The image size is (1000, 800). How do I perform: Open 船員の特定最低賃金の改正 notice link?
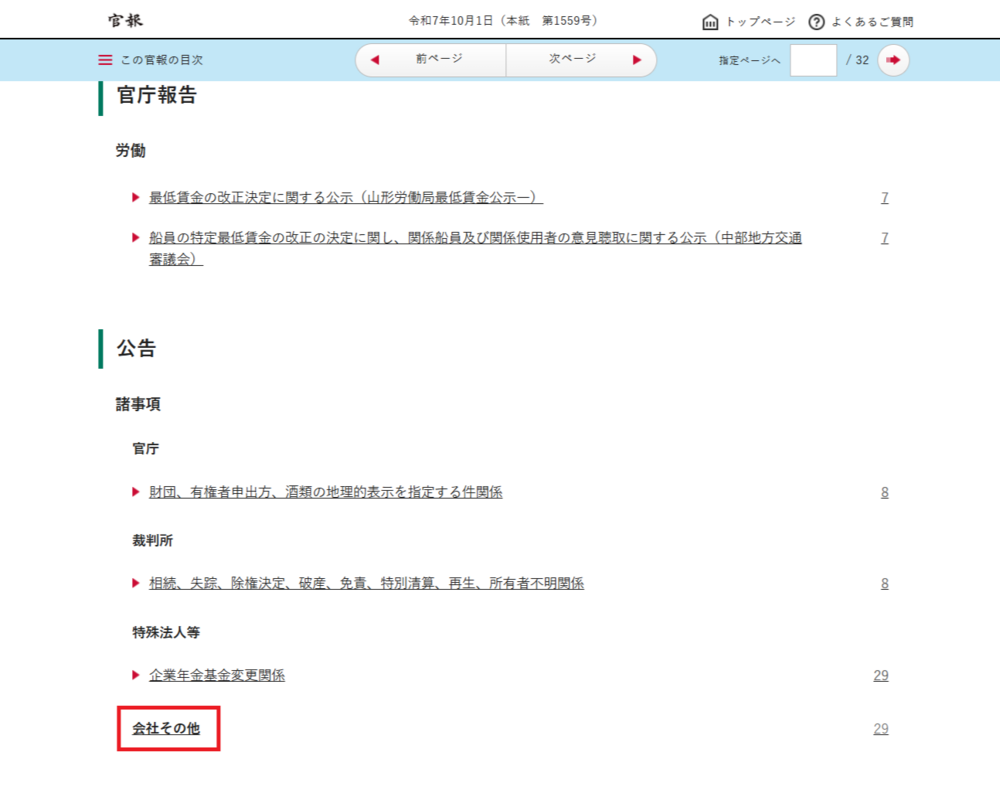475,248
